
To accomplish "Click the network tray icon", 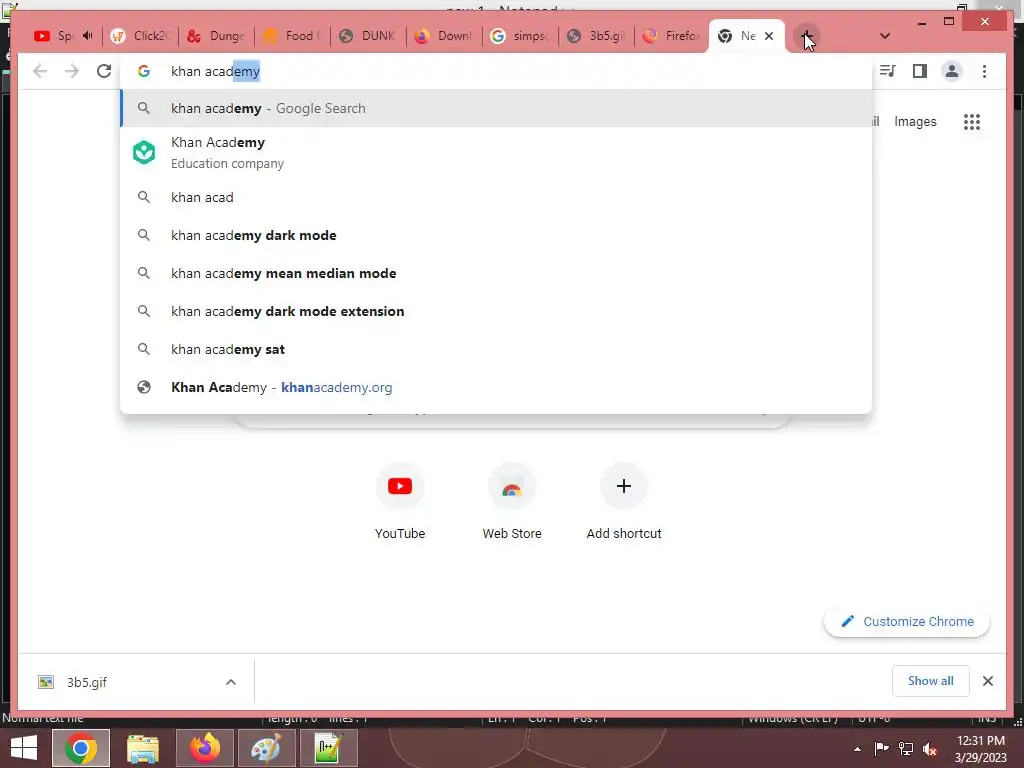I will click(x=906, y=748).
